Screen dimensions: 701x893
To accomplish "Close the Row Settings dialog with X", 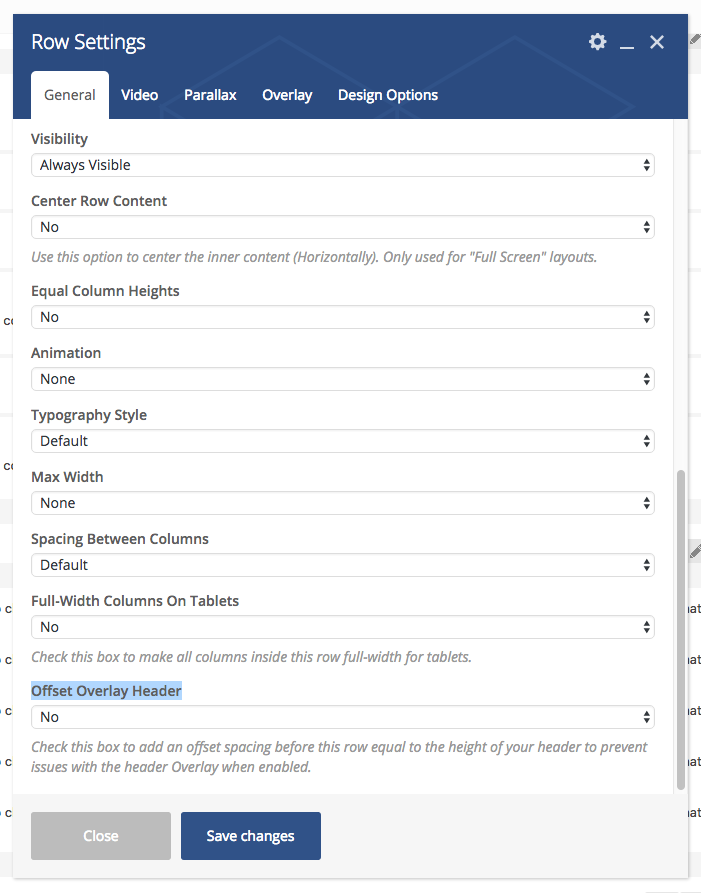I will click(657, 42).
